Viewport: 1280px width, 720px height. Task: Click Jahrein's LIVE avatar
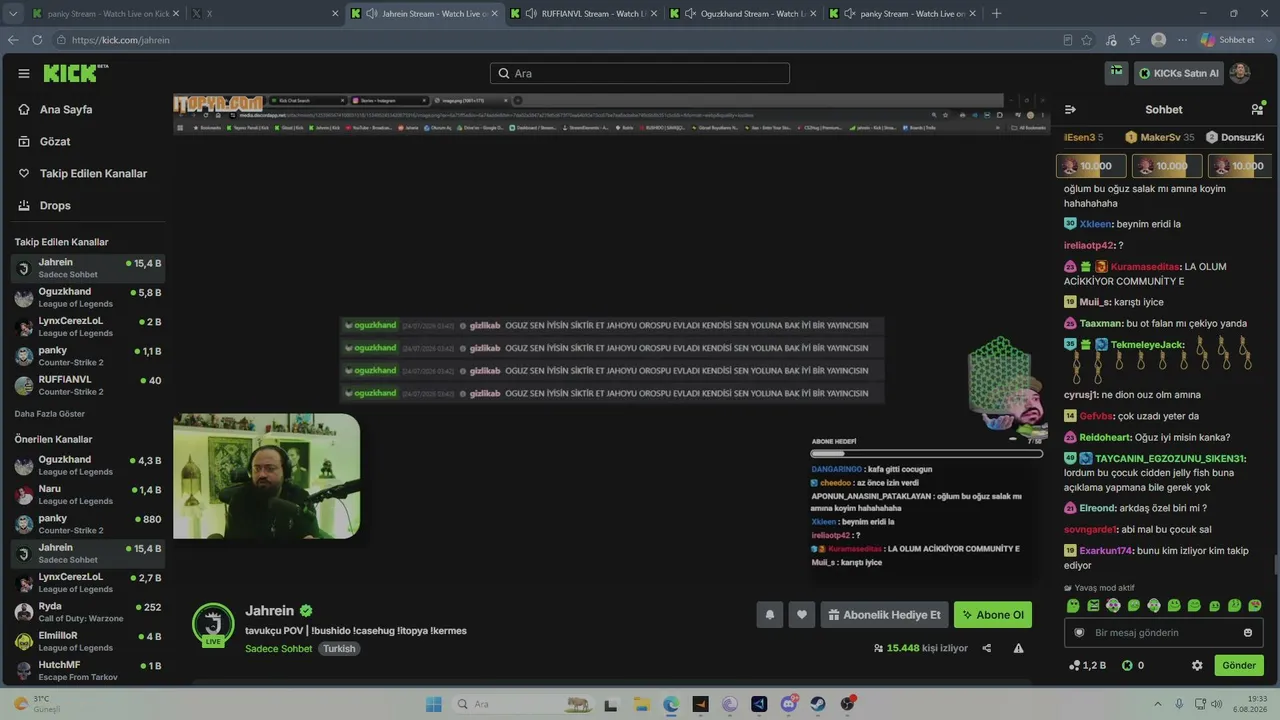click(213, 624)
